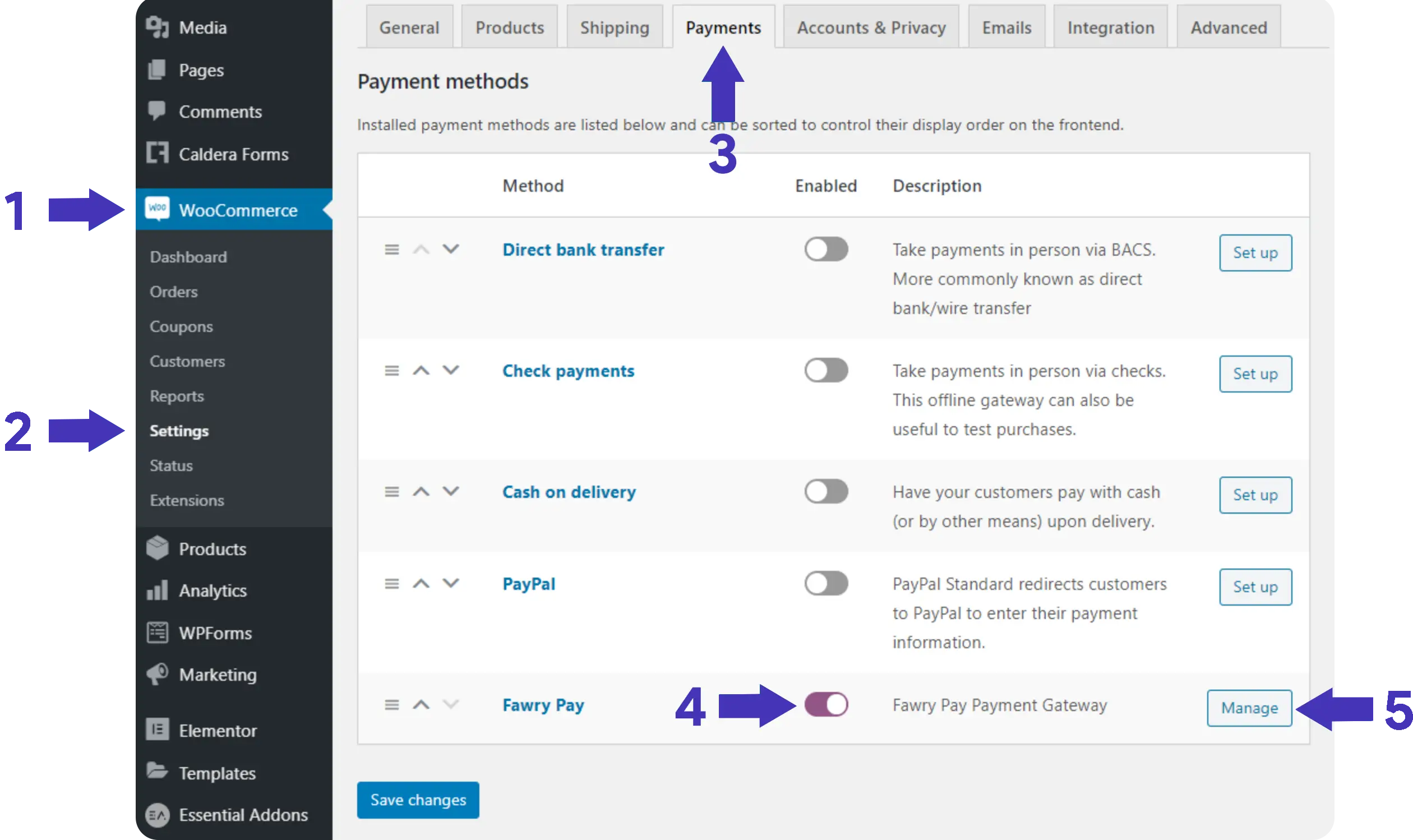
Task: Click the Essential Addons EA icon
Action: click(x=158, y=815)
